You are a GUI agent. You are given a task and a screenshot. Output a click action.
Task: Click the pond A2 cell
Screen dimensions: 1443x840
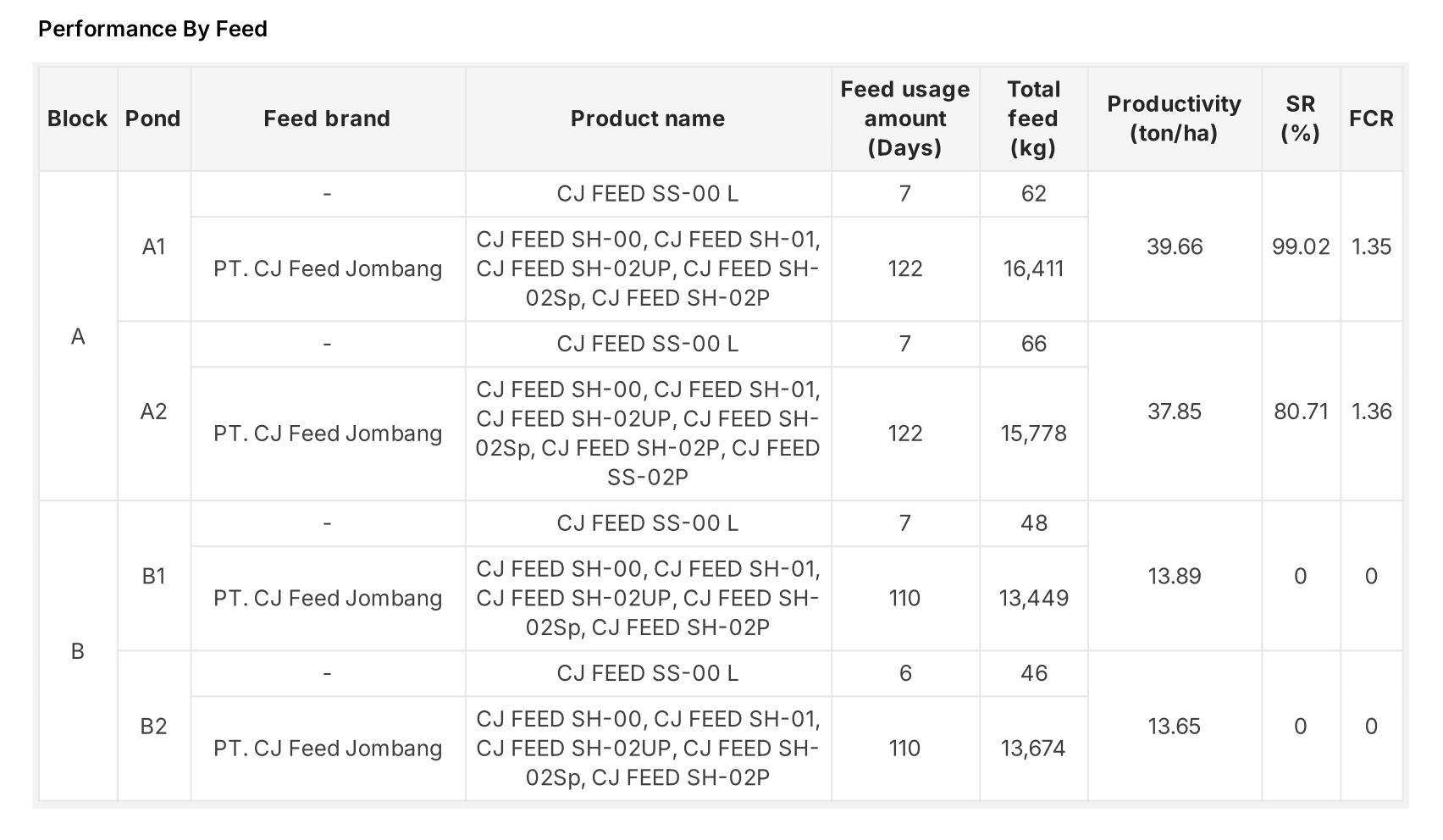pos(153,412)
